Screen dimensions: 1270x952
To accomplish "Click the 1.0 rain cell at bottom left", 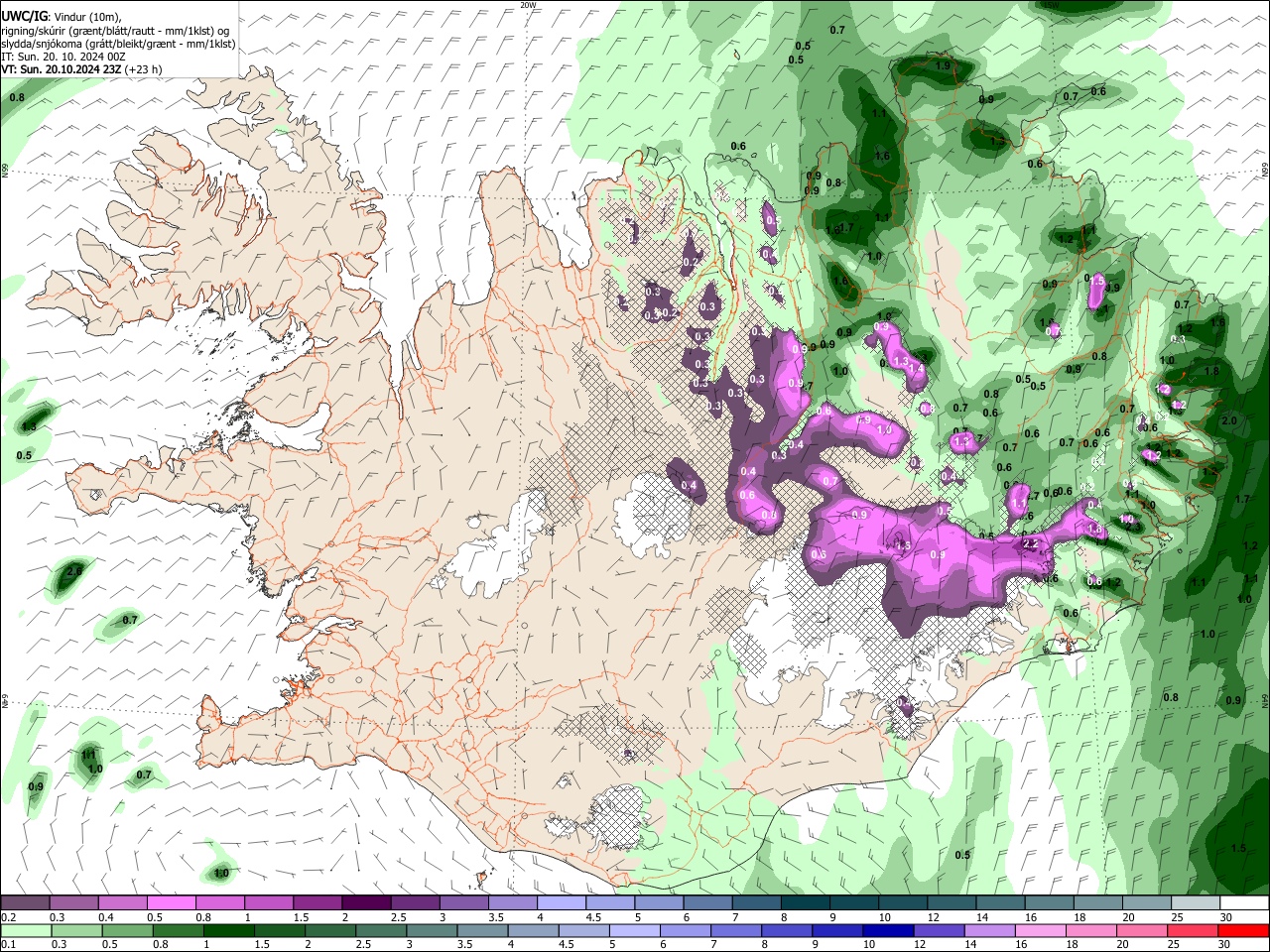I will (x=221, y=873).
